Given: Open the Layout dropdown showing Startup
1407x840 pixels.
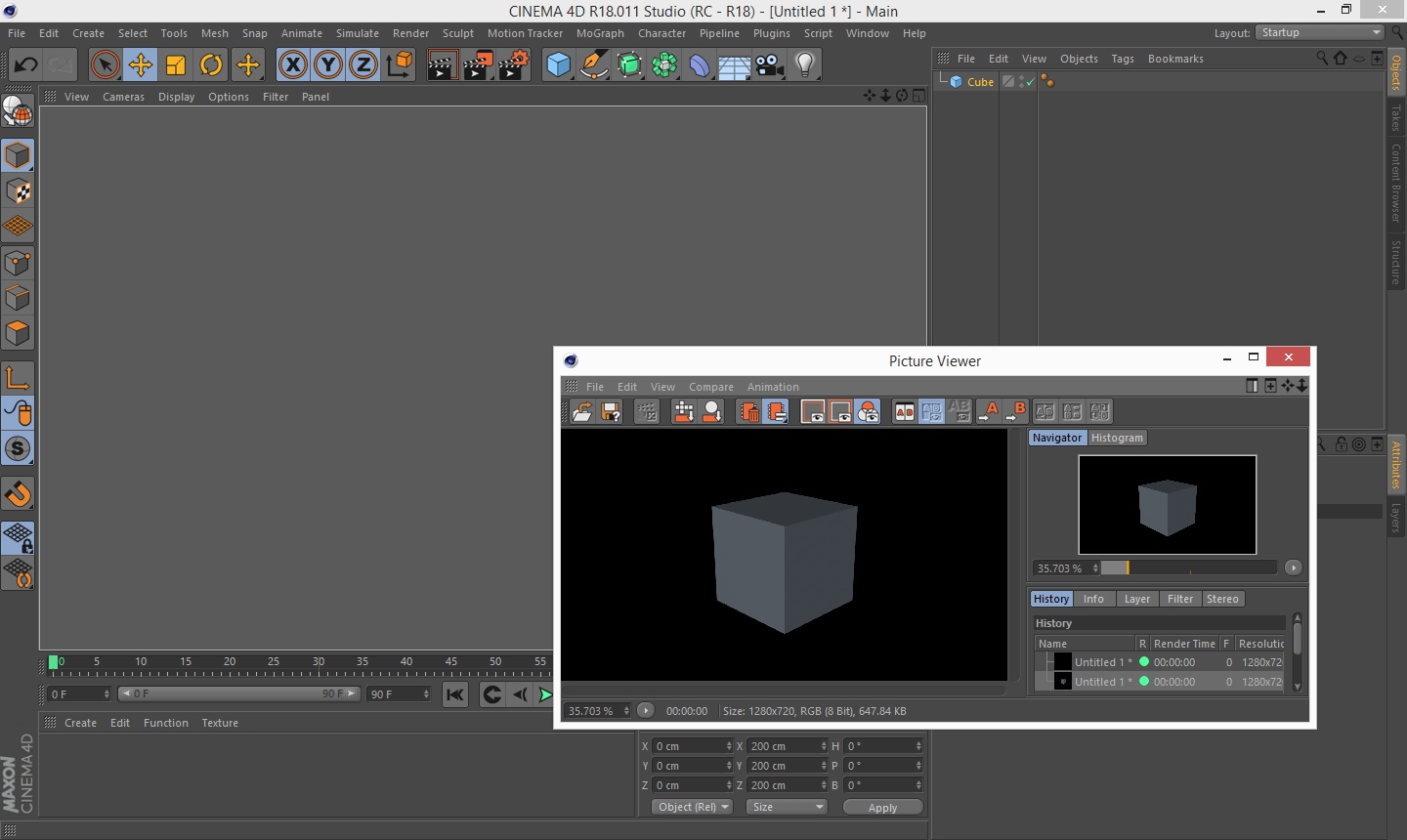Looking at the screenshot, I should pyautogui.click(x=1319, y=32).
